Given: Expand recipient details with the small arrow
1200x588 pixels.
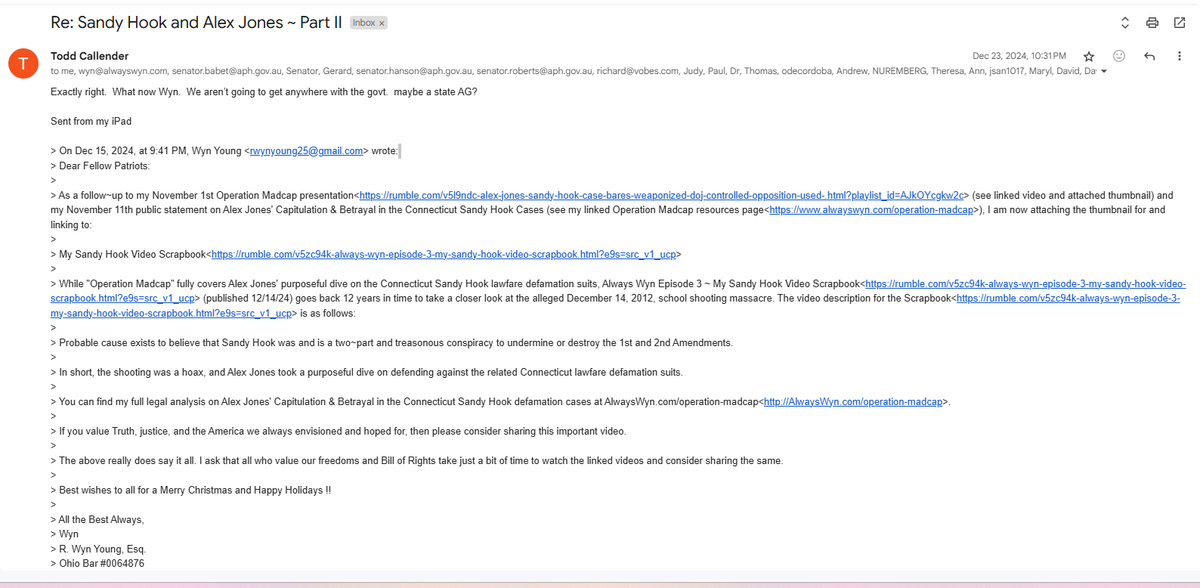Looking at the screenshot, I should (1103, 72).
